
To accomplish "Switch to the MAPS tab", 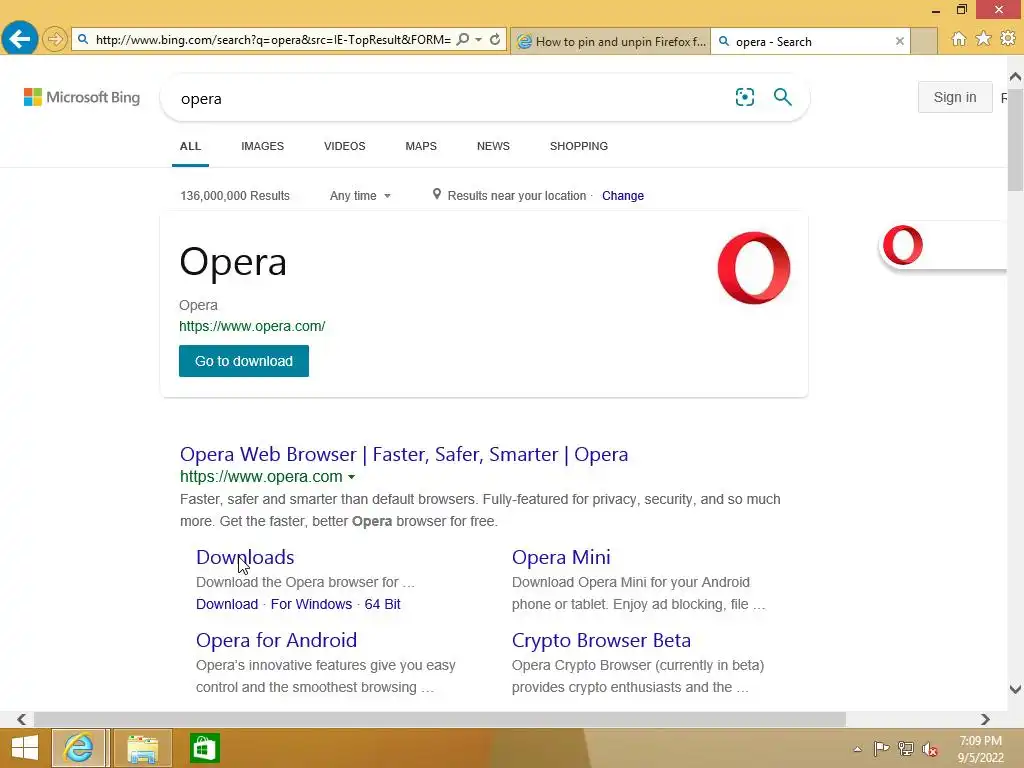I will (421, 146).
